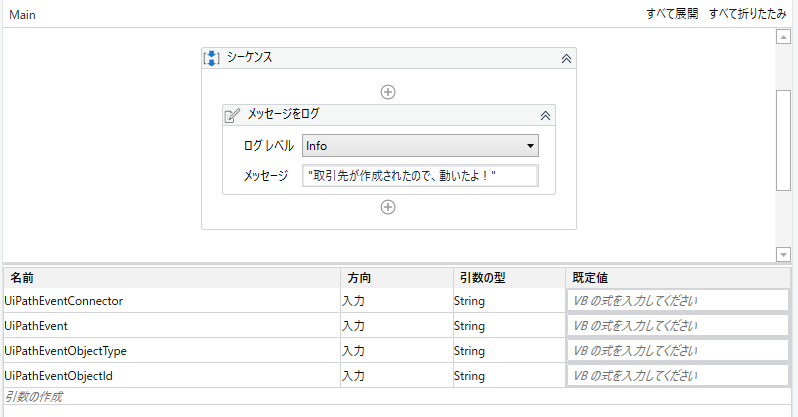The height and width of the screenshot is (417, 798).
Task: Select the メッセージをログ title text
Action: click(x=283, y=114)
